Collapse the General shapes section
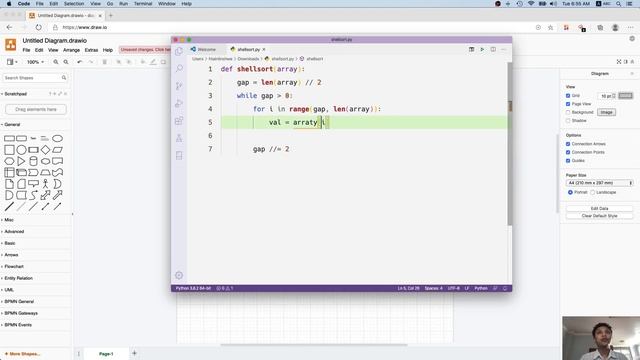This screenshot has width=640, height=360. [x=12, y=124]
